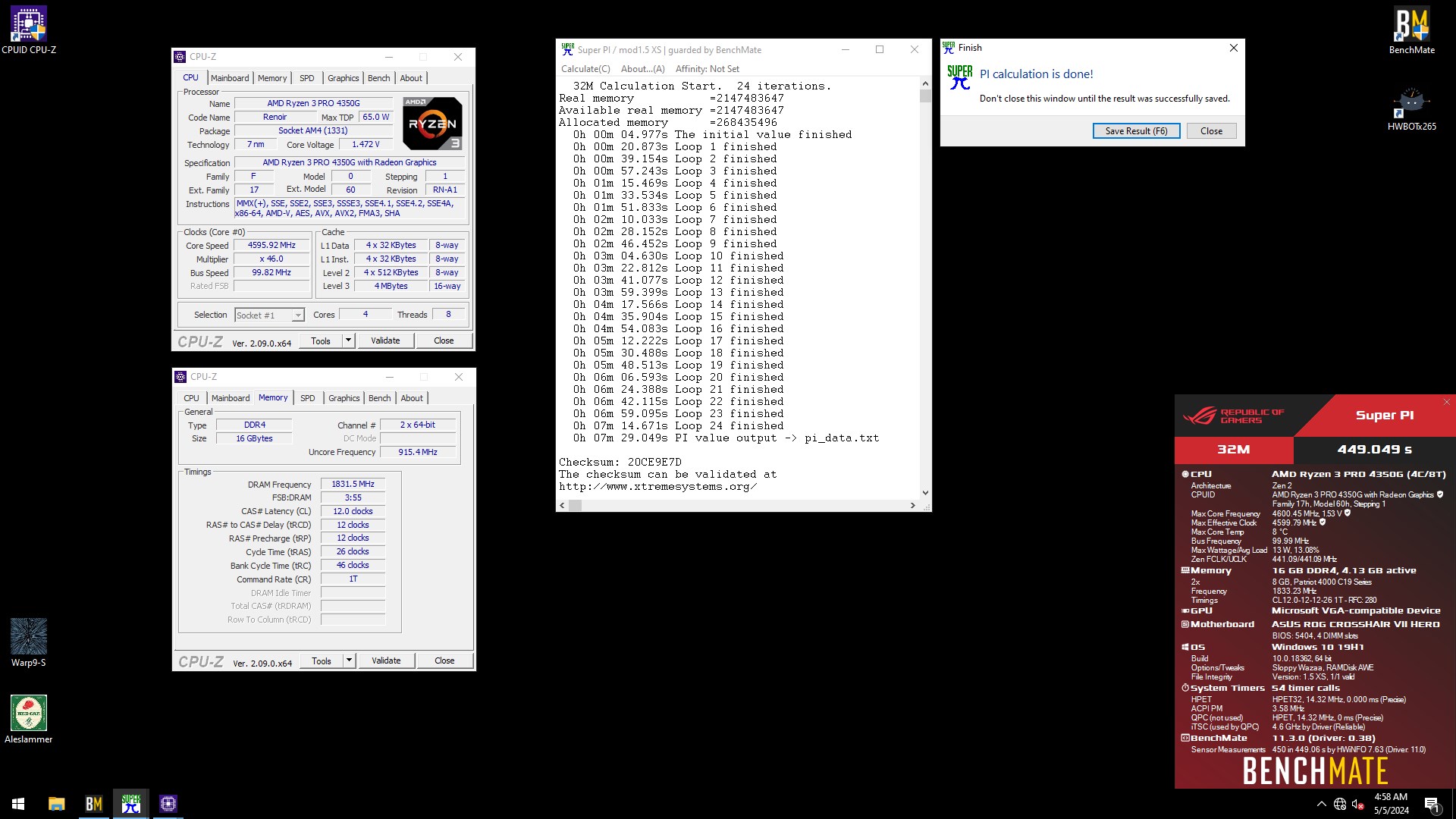Close the BenchMate result overlay
Viewport: 1456px width, 819px height.
(x=1447, y=402)
